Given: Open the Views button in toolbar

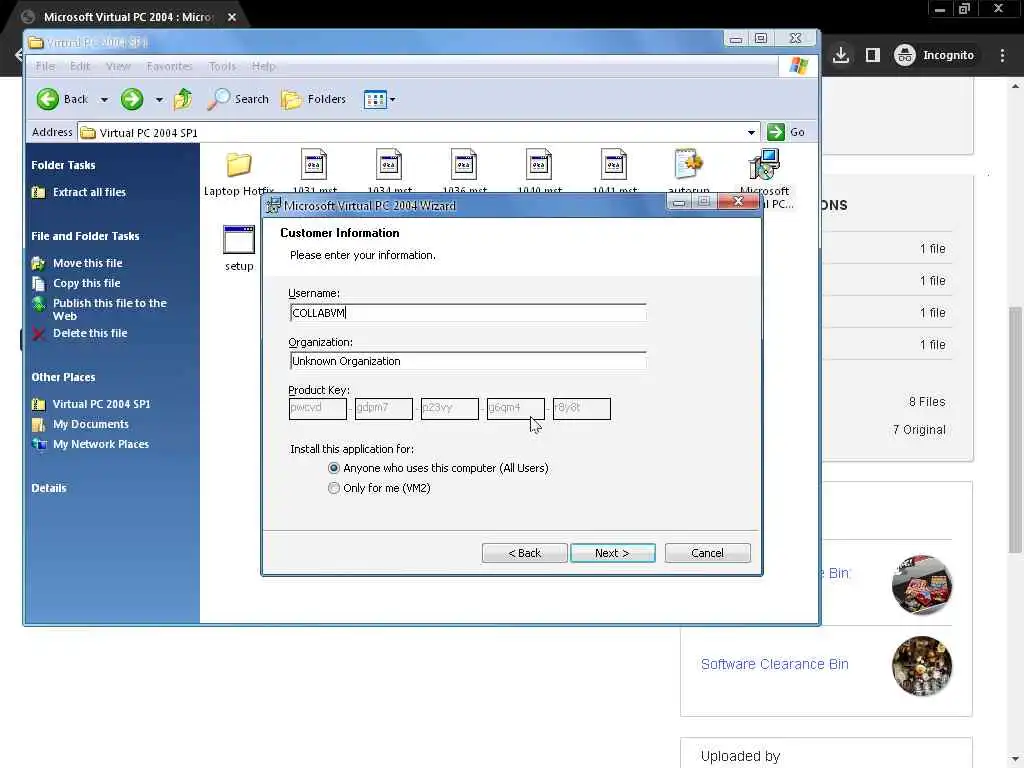Looking at the screenshot, I should 375,99.
